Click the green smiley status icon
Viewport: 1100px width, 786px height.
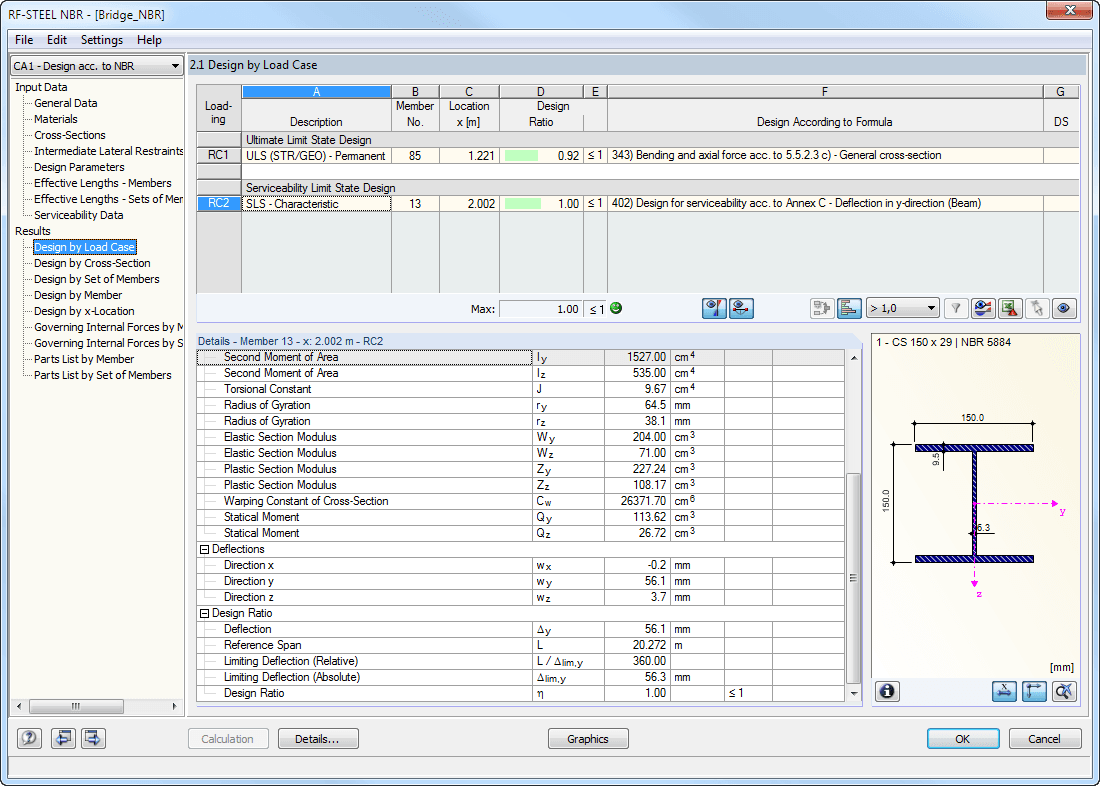(616, 308)
